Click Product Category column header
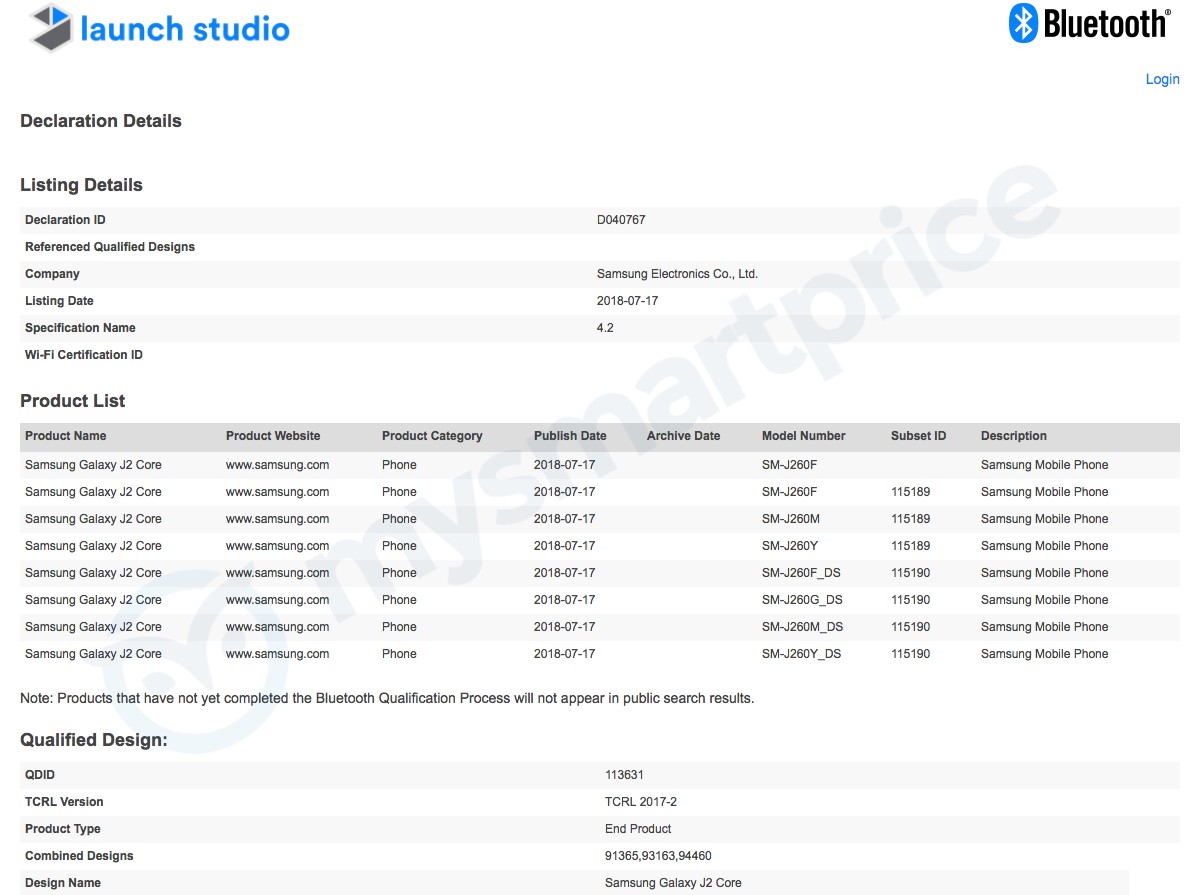 tap(432, 436)
